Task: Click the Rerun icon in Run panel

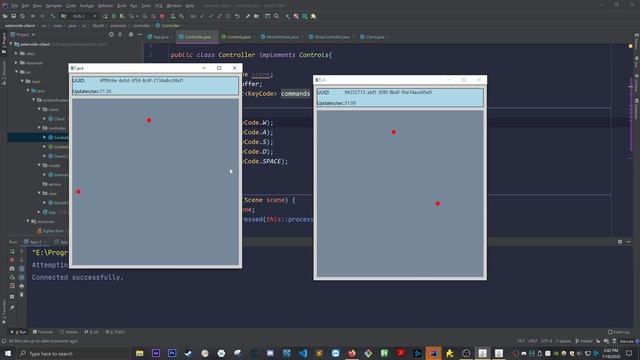Action: coord(12,251)
